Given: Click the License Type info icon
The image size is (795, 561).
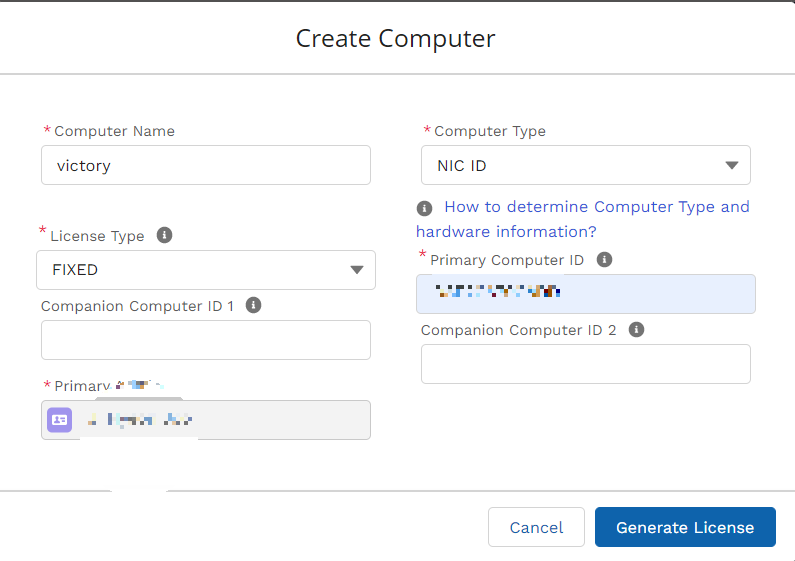Looking at the screenshot, I should [x=164, y=235].
